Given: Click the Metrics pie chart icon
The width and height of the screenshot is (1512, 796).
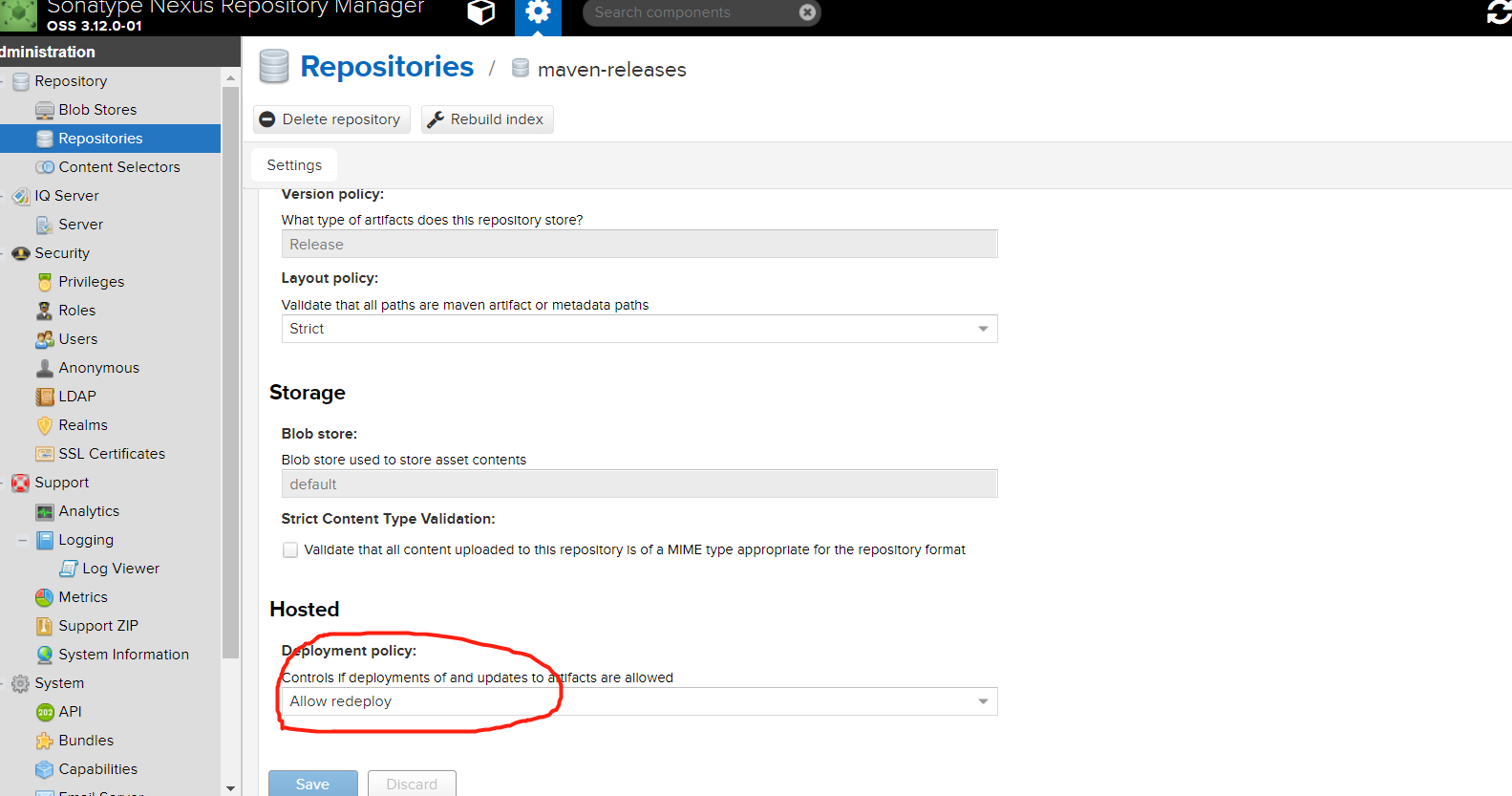Looking at the screenshot, I should point(45,597).
